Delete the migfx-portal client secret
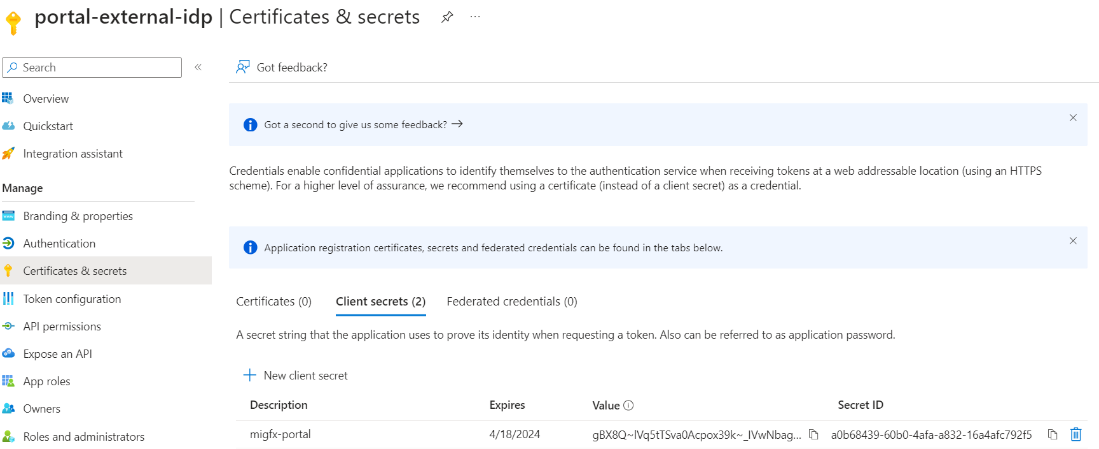 click(1076, 434)
